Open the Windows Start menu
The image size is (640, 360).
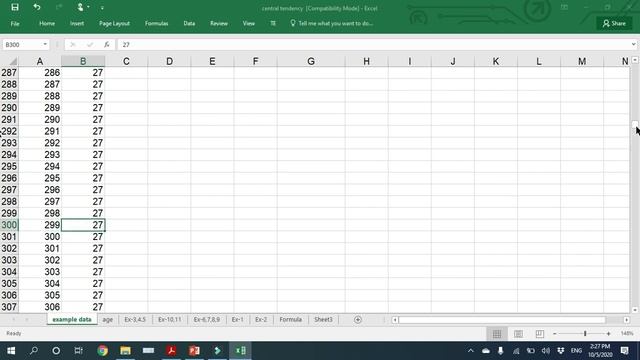(x=11, y=351)
